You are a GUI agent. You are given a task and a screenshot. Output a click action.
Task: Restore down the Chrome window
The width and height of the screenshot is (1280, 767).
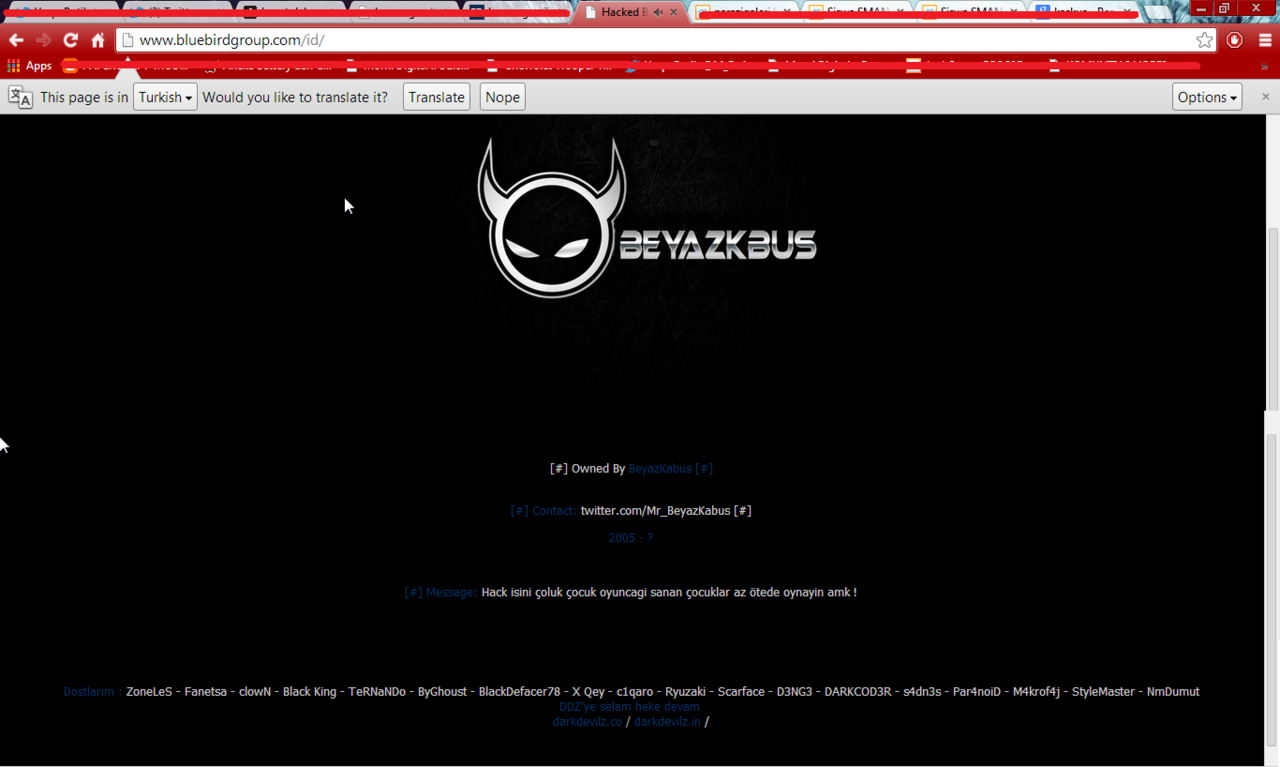(1224, 8)
